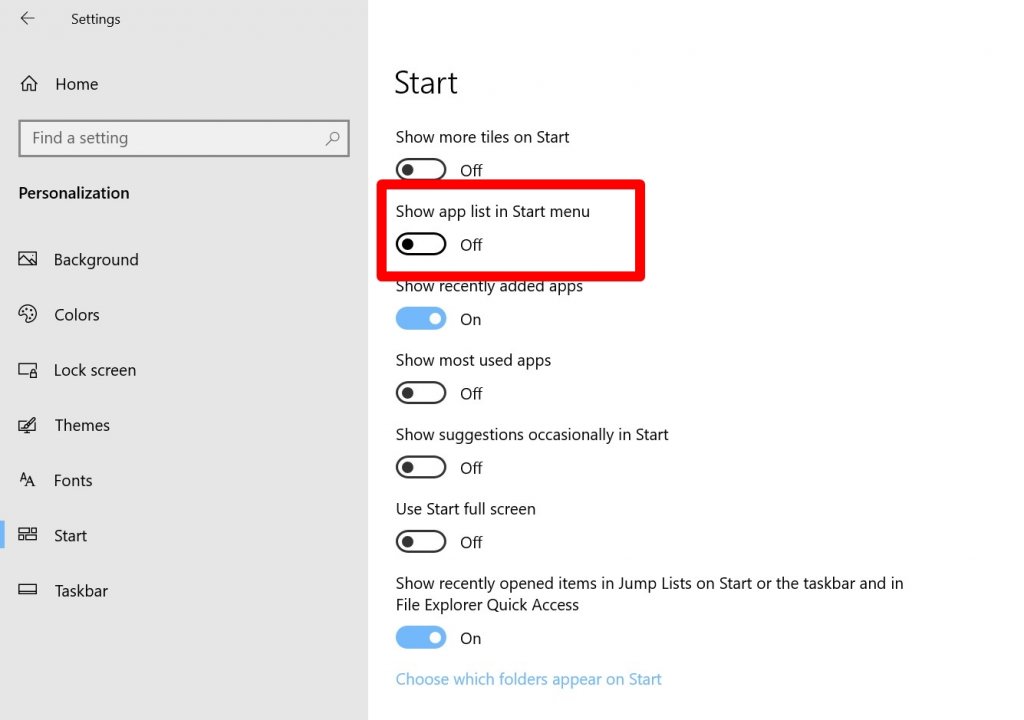Turn on Use Start full screen
Screen dimensions: 1024x720
[x=420, y=541]
